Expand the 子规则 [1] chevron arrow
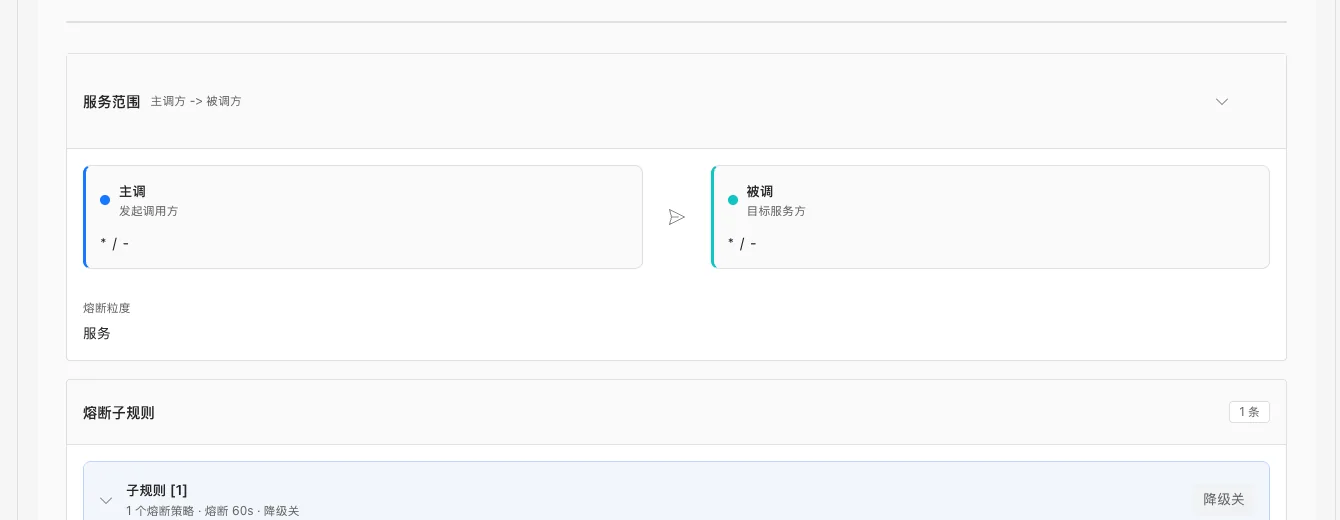The image size is (1340, 520). tap(106, 500)
